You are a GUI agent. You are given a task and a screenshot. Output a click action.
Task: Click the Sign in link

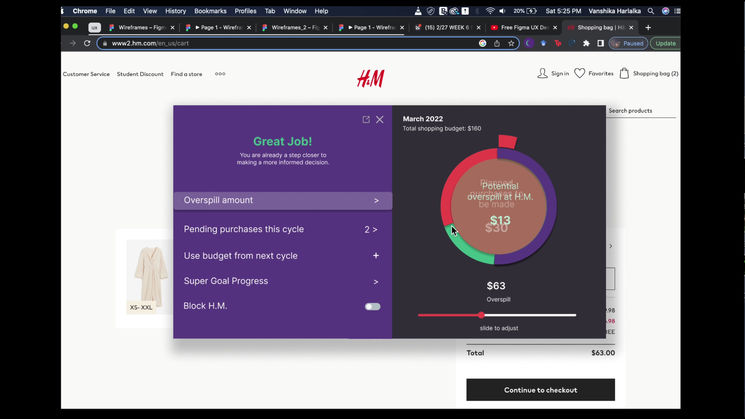[560, 74]
